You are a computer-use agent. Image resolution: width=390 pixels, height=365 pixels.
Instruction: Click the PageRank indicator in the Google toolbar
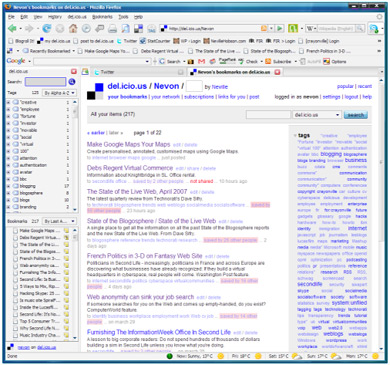[227, 61]
